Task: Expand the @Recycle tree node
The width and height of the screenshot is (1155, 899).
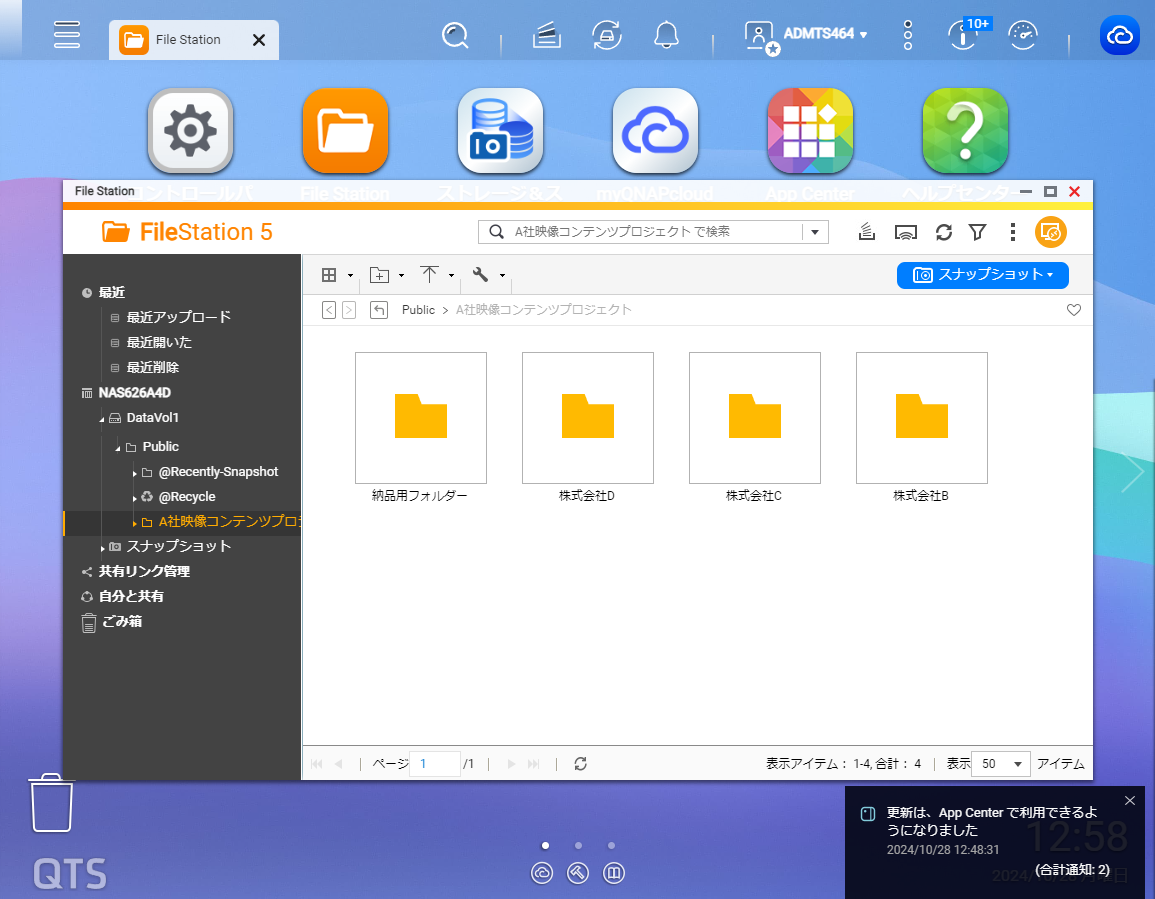Action: [x=134, y=498]
